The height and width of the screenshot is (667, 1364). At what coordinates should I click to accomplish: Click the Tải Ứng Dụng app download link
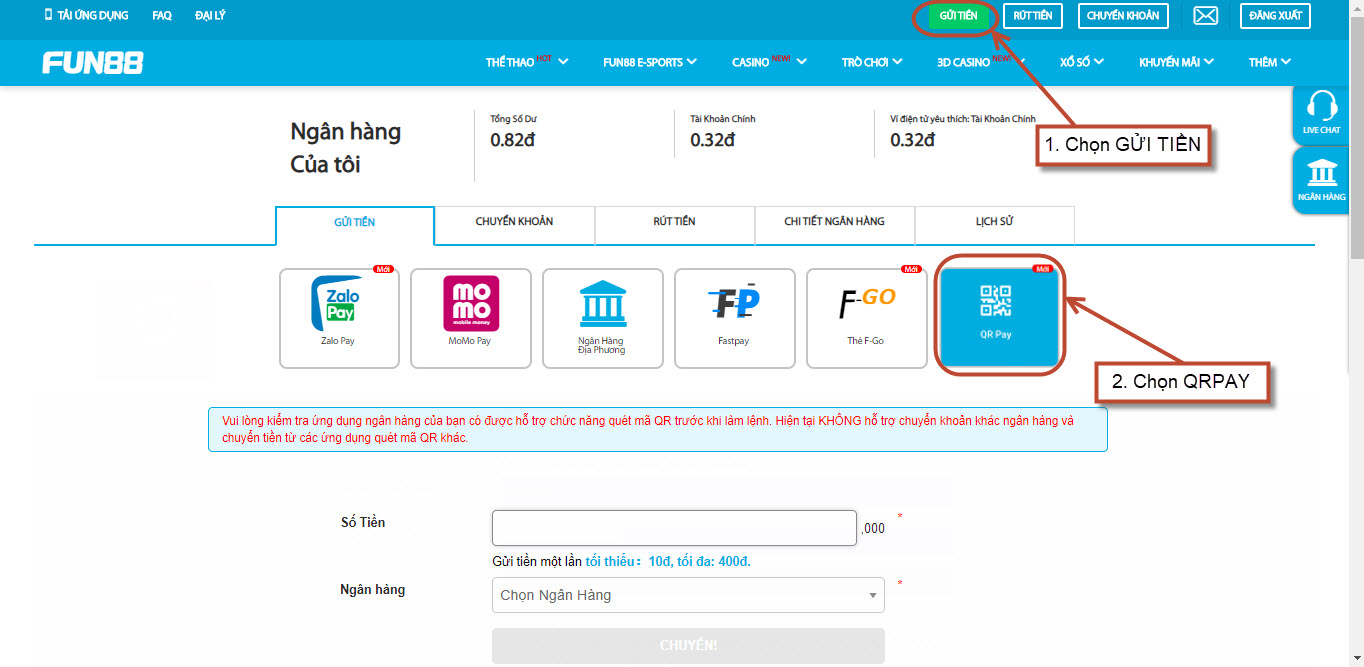pos(85,16)
